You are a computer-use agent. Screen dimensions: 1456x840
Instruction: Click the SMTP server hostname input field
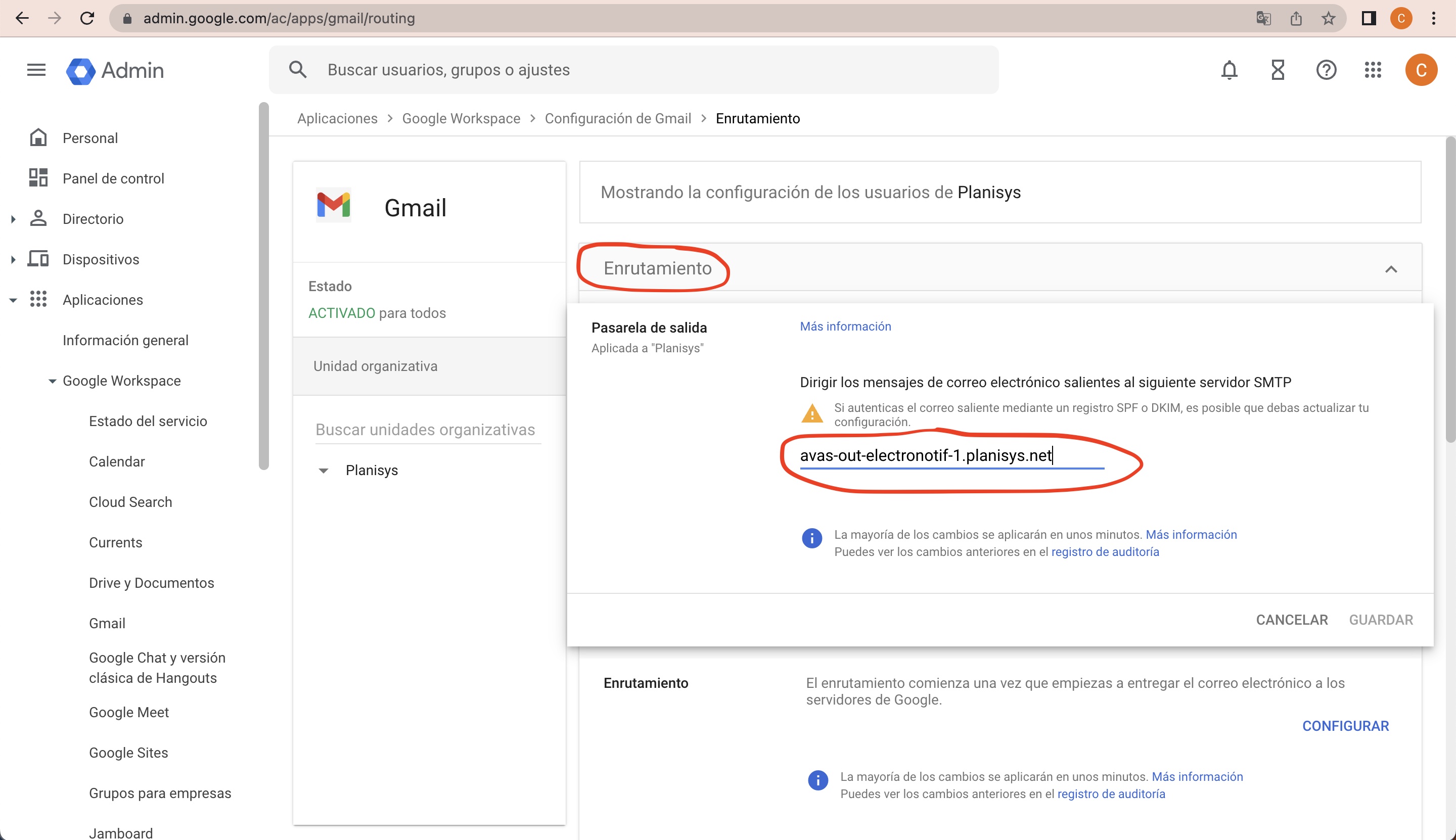[x=951, y=456]
